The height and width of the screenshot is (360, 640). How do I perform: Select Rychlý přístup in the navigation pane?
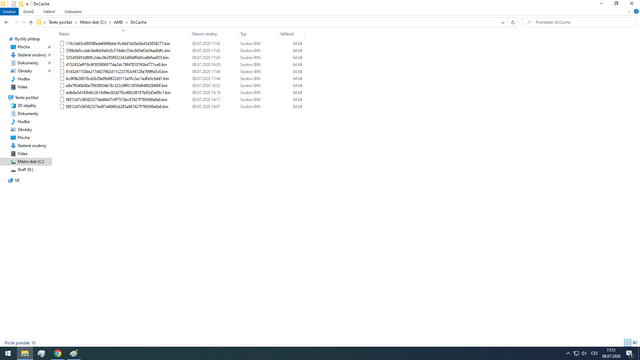[27, 39]
